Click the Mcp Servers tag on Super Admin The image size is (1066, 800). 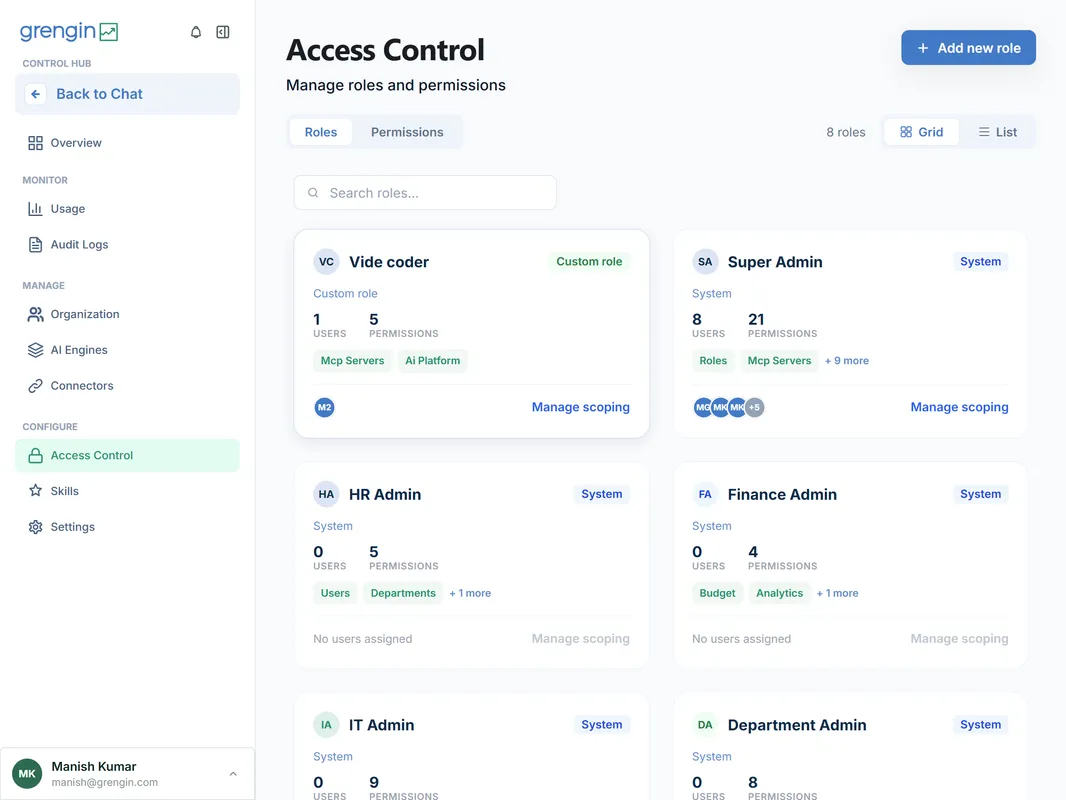[779, 361]
